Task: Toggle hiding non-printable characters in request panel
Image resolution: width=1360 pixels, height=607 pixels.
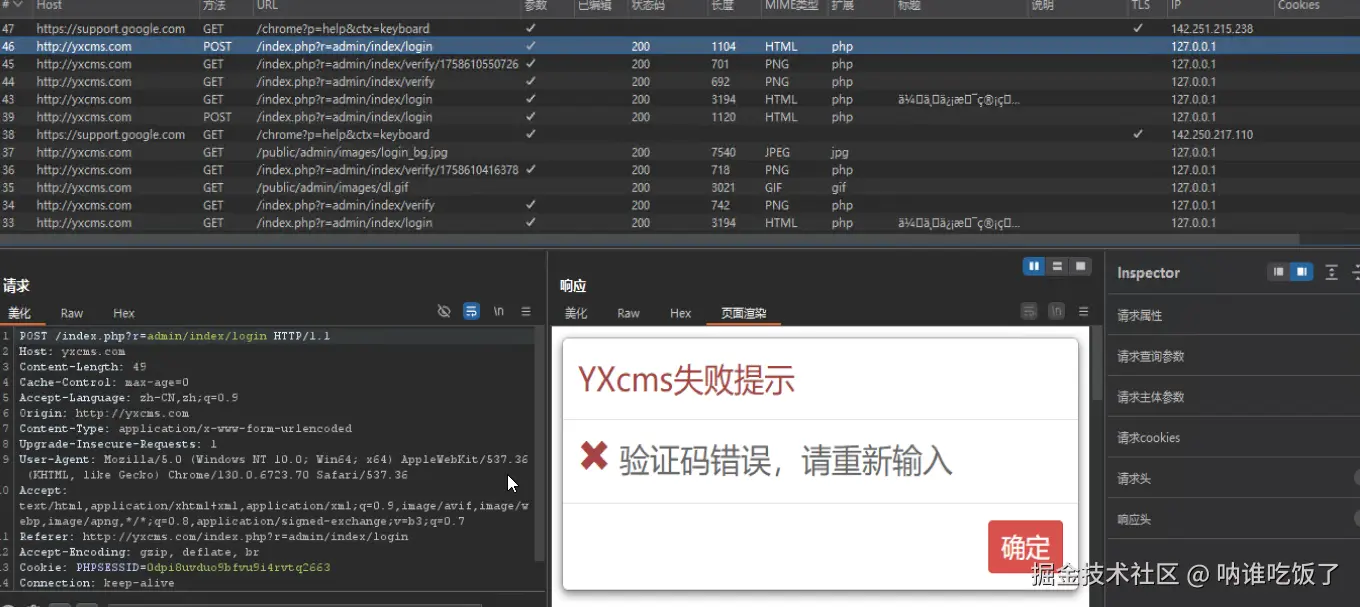Action: [444, 312]
